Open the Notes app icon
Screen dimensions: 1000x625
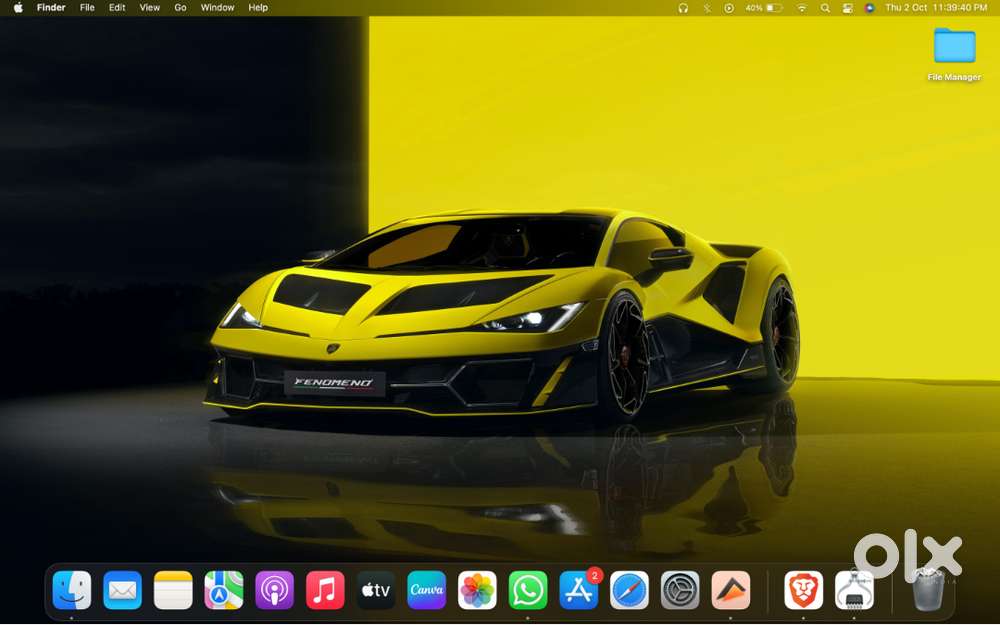[173, 590]
